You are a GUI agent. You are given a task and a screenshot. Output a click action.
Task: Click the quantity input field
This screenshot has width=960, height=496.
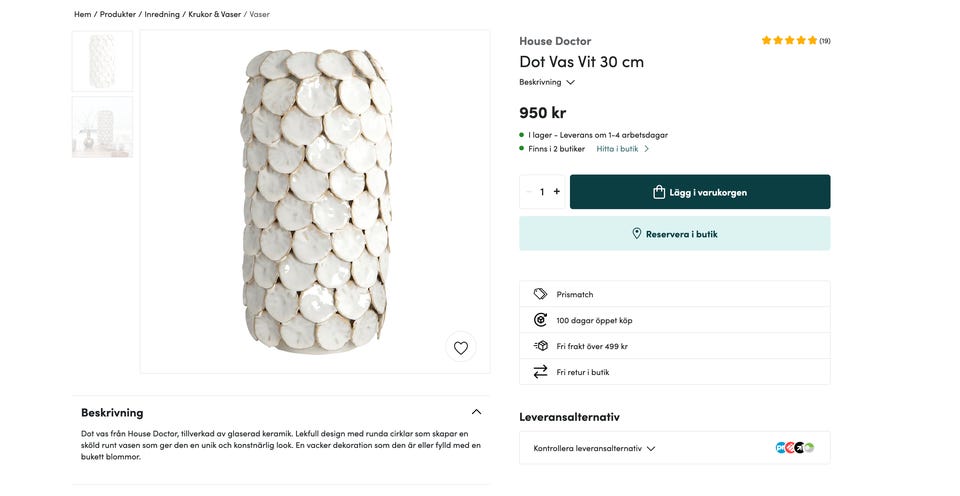[x=542, y=192]
